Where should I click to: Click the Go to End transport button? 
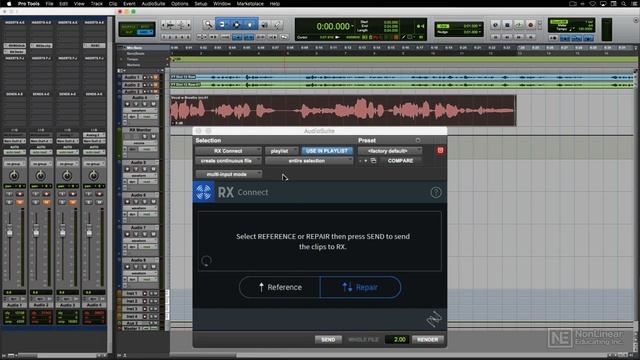click(x=531, y=37)
